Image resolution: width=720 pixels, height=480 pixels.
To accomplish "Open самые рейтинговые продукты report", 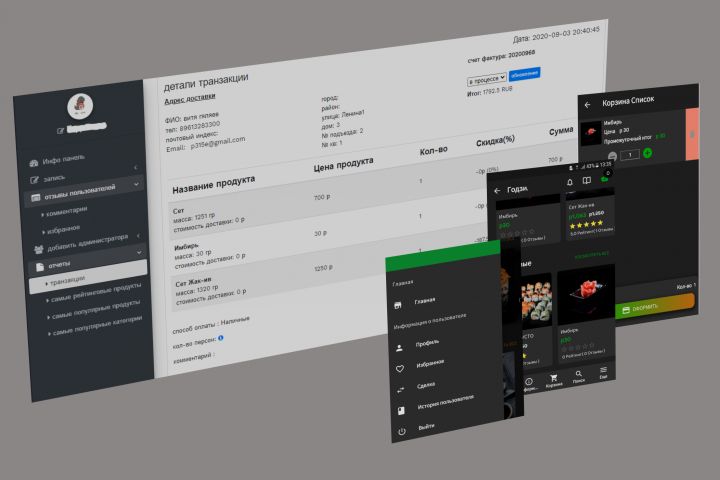I will 96,292.
